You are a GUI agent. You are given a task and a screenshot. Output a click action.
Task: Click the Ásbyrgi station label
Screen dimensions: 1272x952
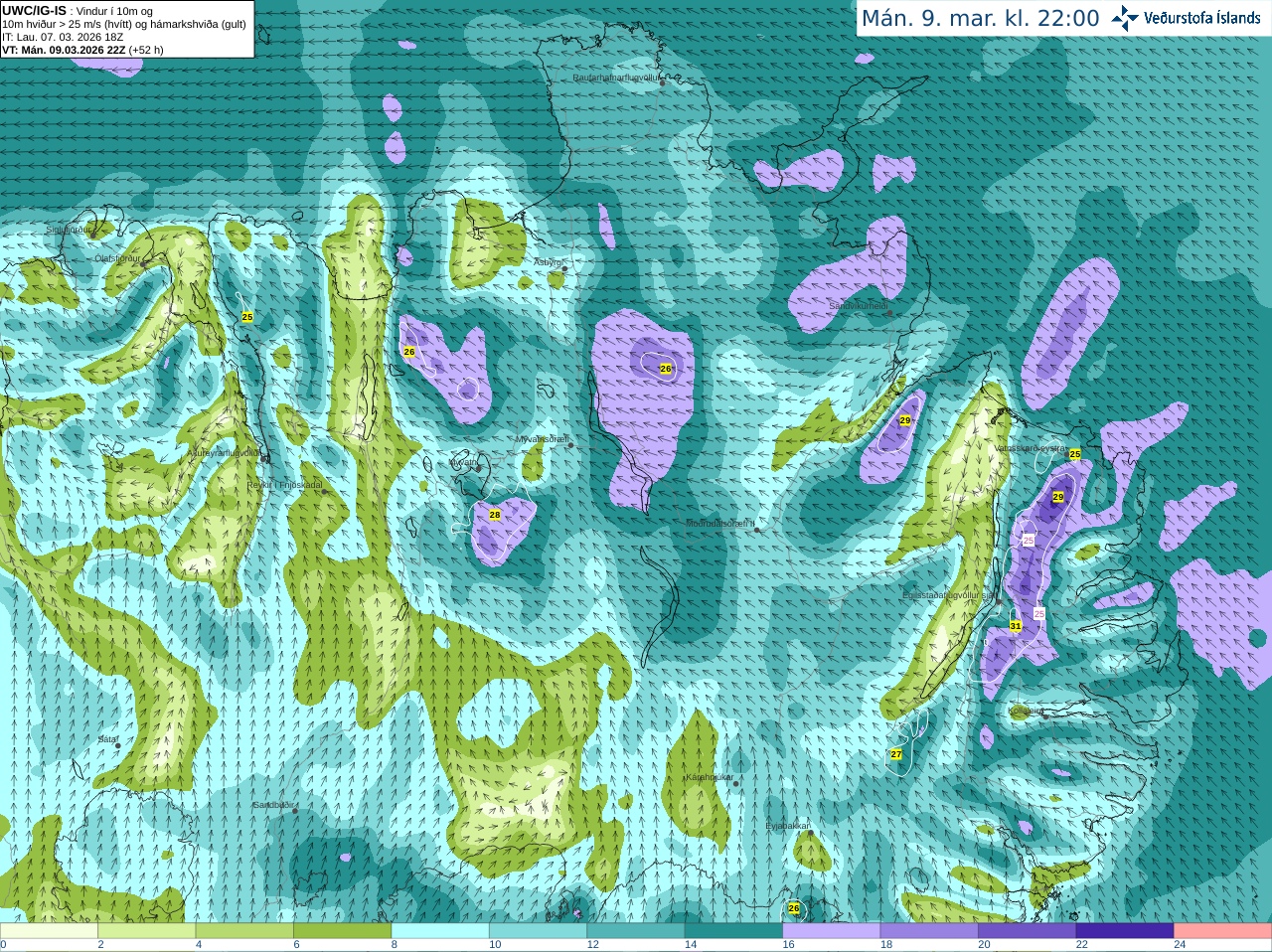coord(548,262)
